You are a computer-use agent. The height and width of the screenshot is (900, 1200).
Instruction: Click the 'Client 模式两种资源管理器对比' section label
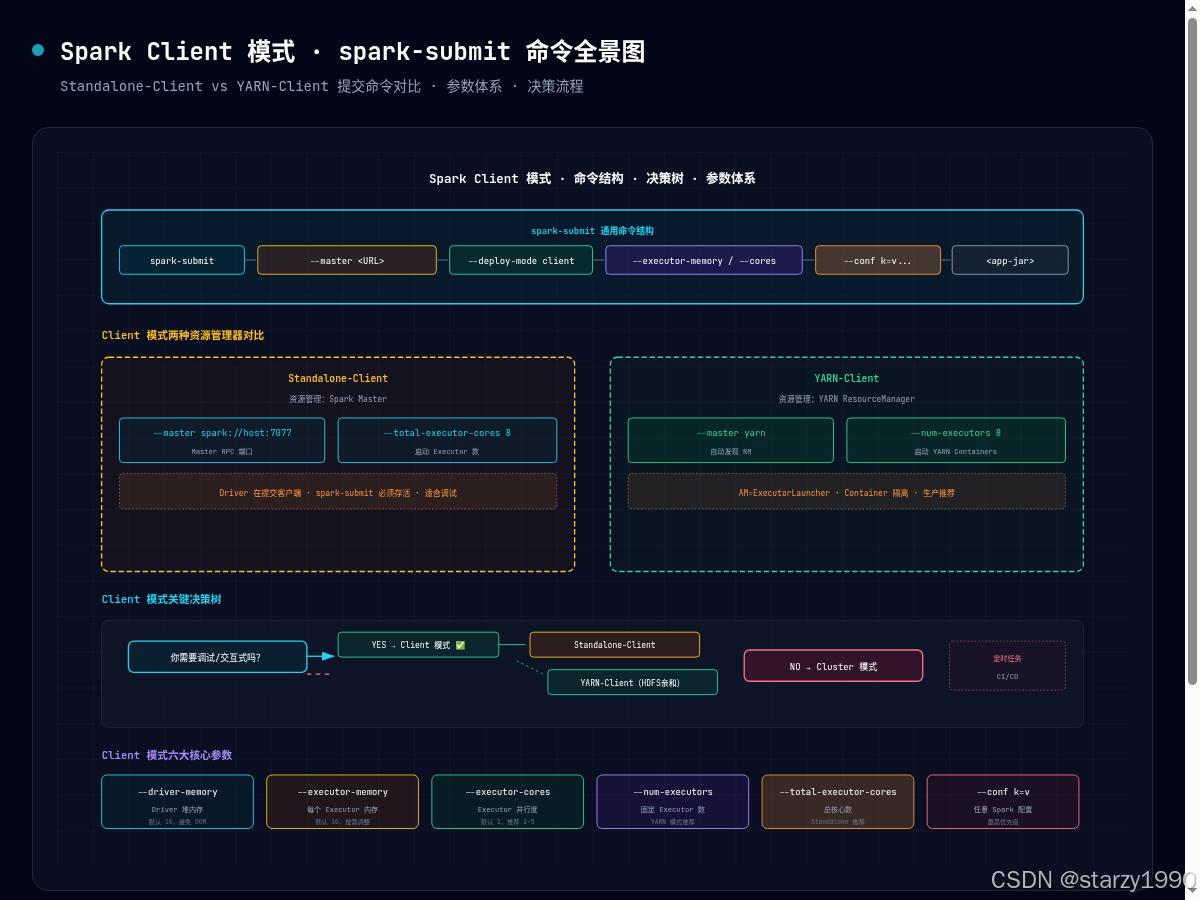[183, 335]
